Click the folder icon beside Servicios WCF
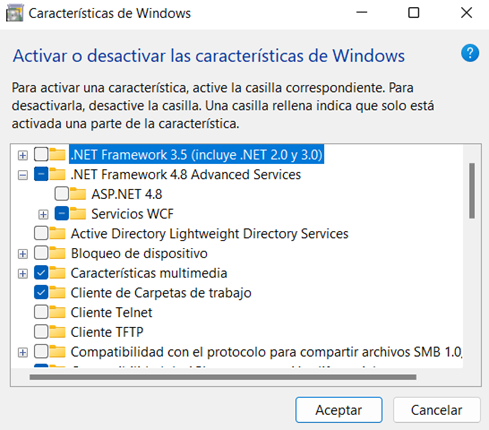 (x=78, y=214)
